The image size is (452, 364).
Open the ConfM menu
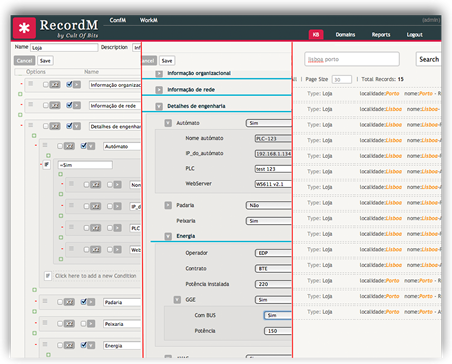pos(118,20)
